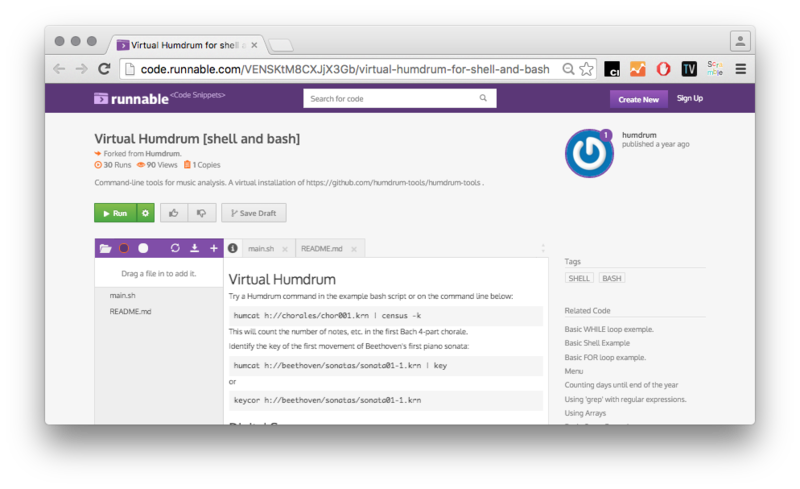Screen dimensions: 800x489
Task: Give the snippet a thumbs down
Action: pyautogui.click(x=202, y=213)
